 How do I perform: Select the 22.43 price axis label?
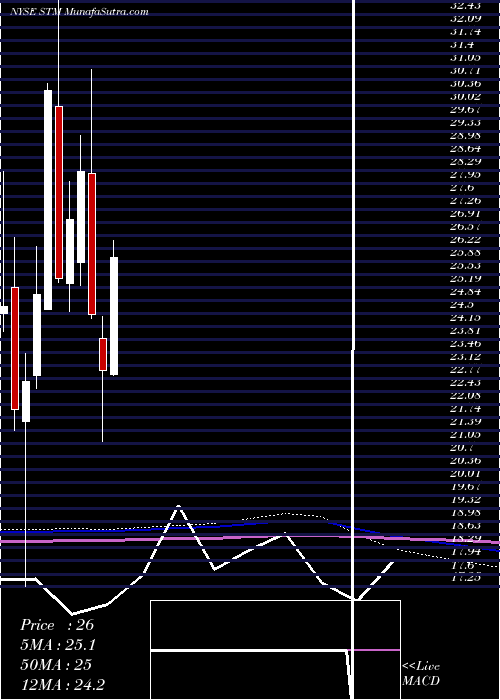pyautogui.click(x=466, y=383)
